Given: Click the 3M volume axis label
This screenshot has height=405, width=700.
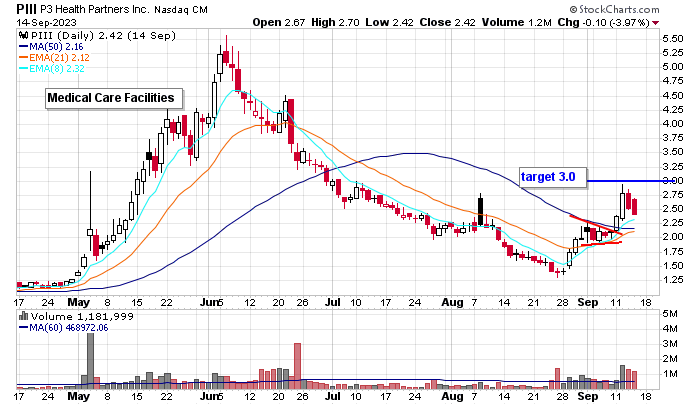Looking at the screenshot, I should point(670,344).
